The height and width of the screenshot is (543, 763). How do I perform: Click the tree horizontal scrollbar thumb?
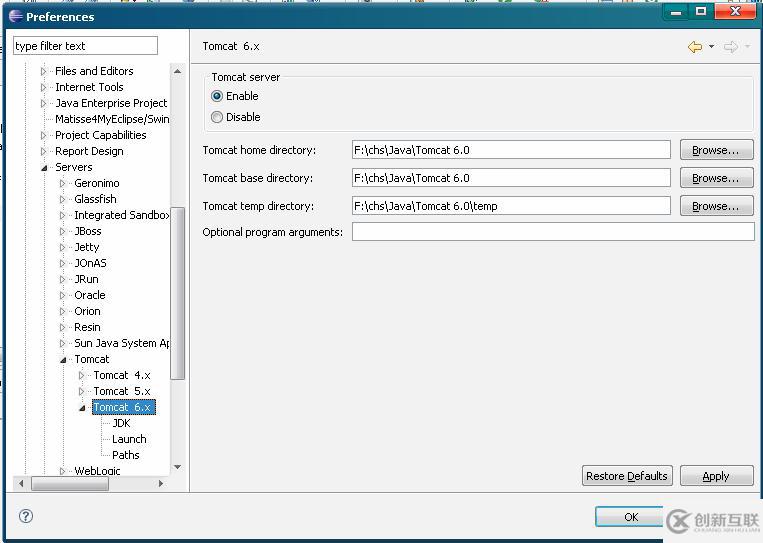click(70, 484)
